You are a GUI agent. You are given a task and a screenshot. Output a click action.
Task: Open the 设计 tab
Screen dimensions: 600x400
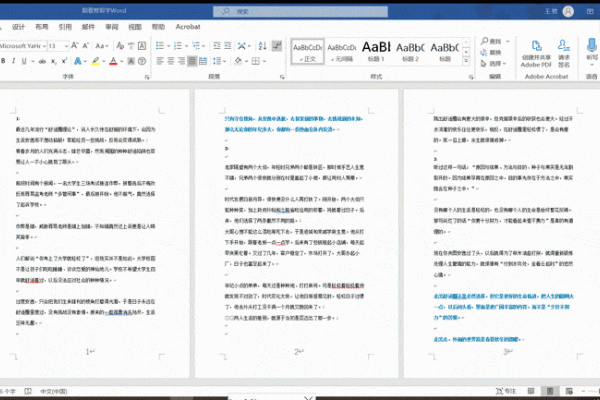(18, 27)
